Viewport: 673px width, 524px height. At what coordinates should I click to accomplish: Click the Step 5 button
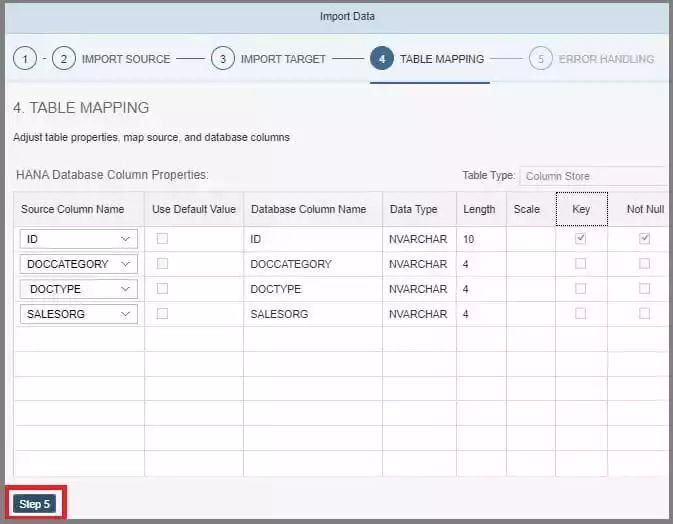tap(34, 504)
